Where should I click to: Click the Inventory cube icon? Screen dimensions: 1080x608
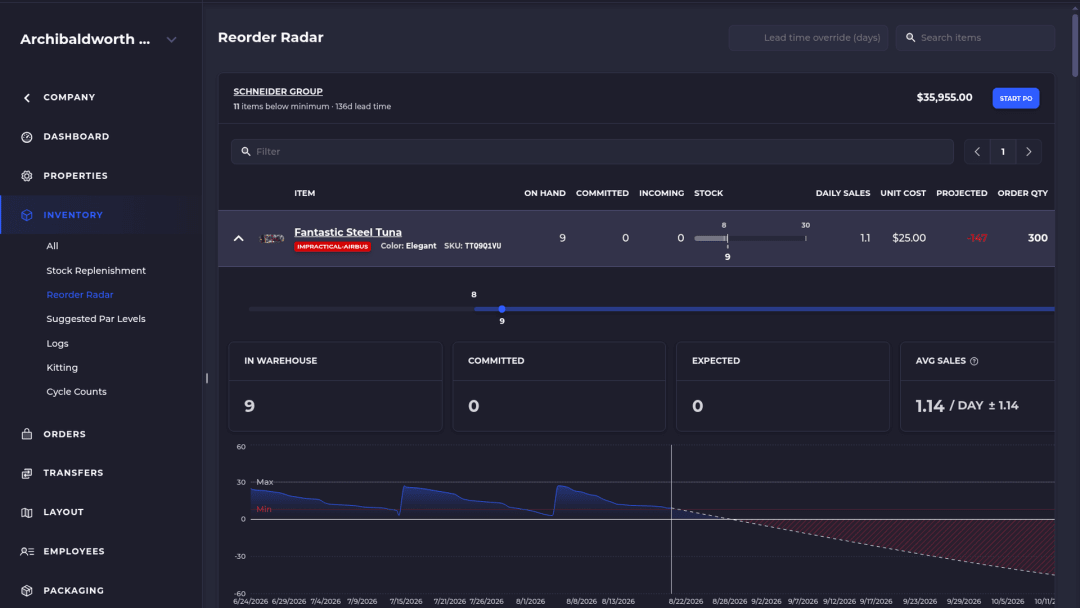[27, 216]
